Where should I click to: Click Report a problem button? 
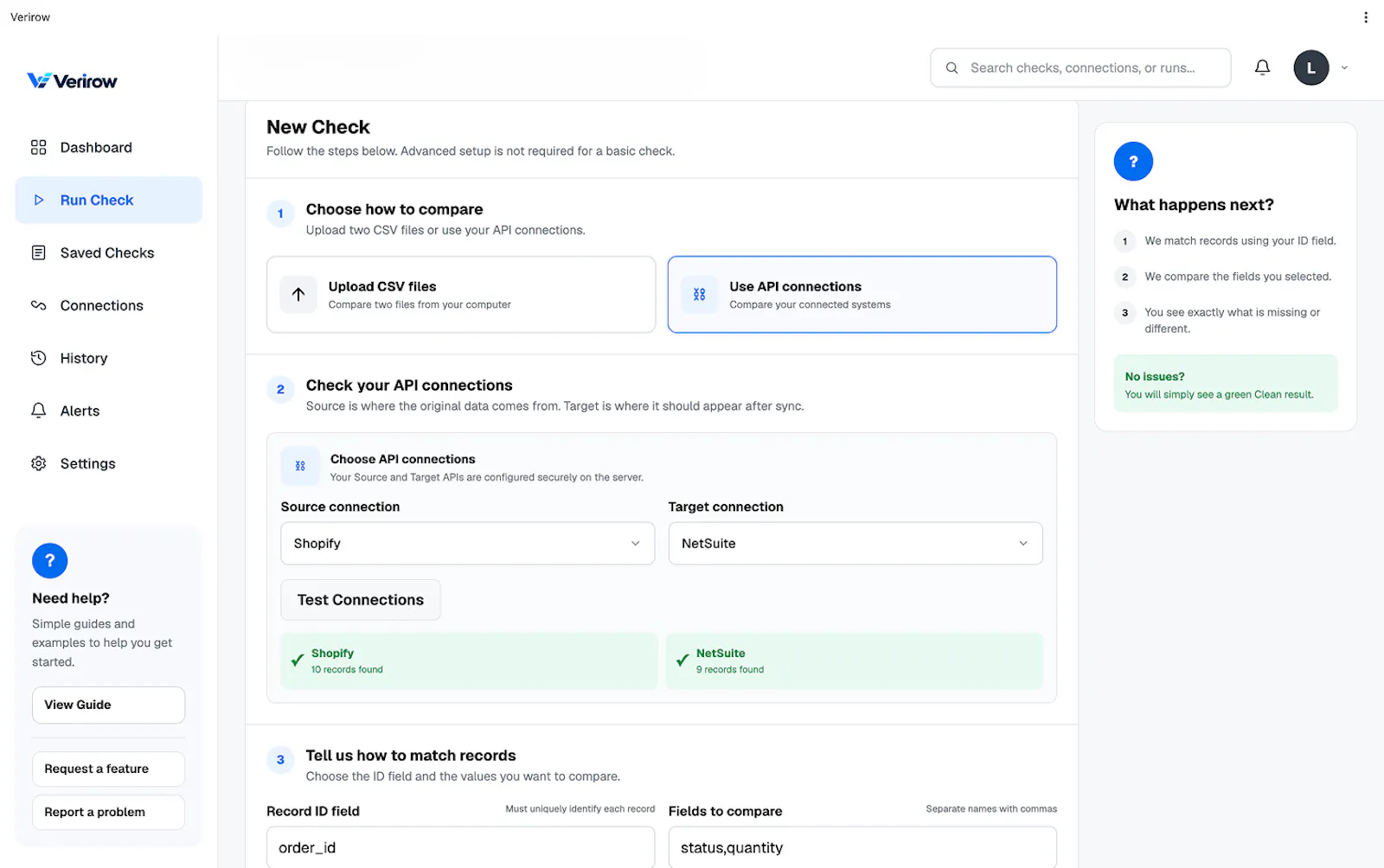coord(108,812)
